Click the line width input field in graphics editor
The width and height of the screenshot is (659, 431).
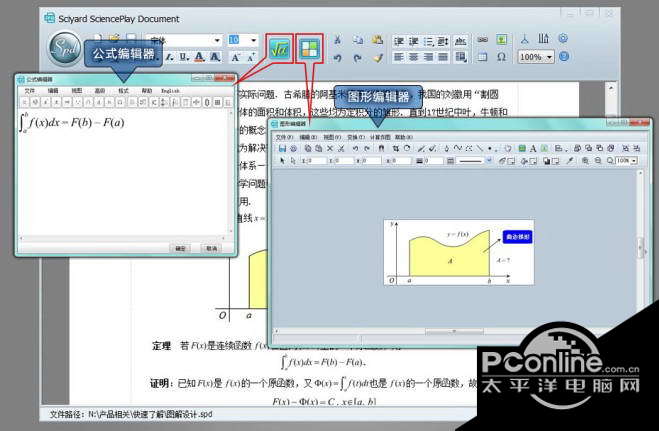433,160
